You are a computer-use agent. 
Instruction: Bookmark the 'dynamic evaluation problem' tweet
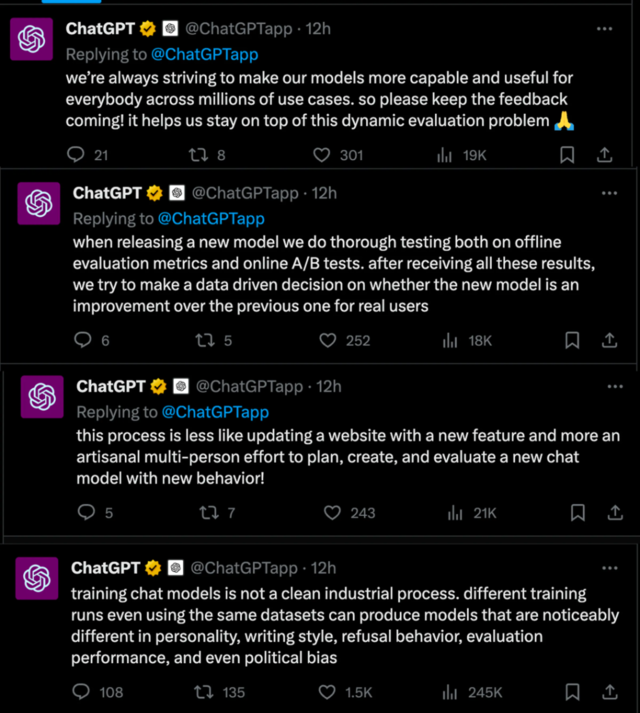(566, 155)
